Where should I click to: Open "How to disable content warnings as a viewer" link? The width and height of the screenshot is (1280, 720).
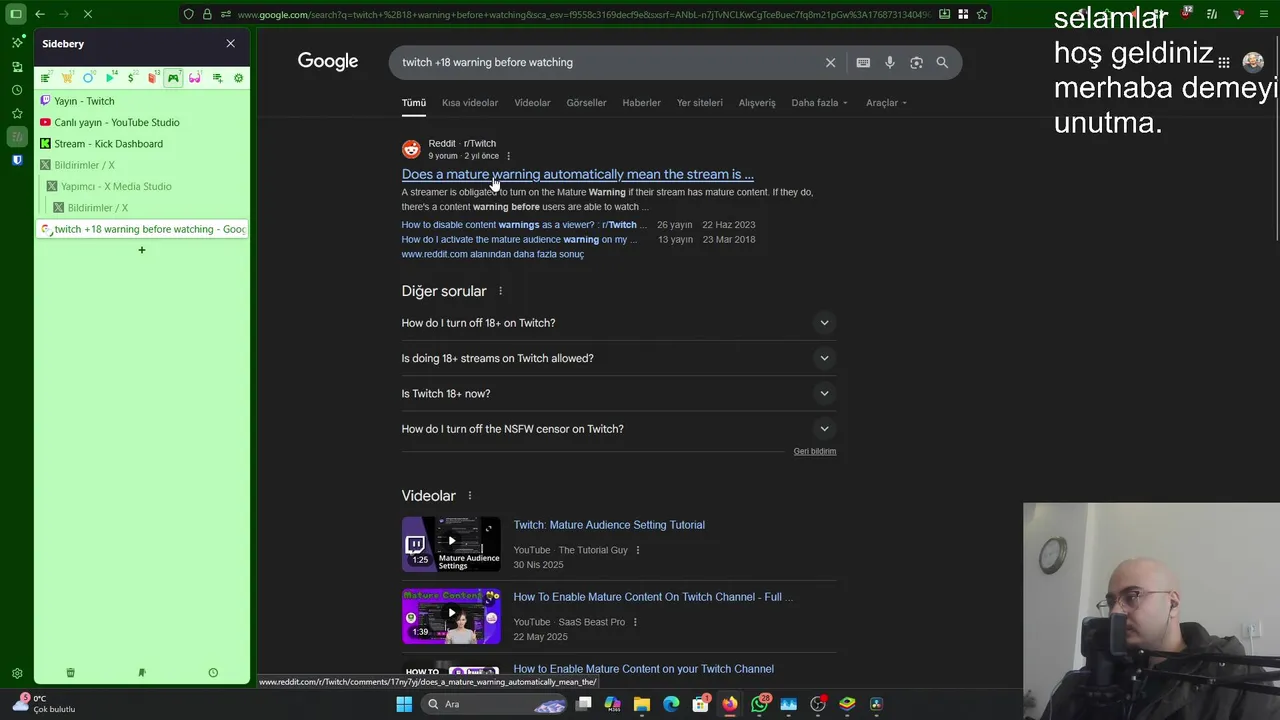pos(524,225)
